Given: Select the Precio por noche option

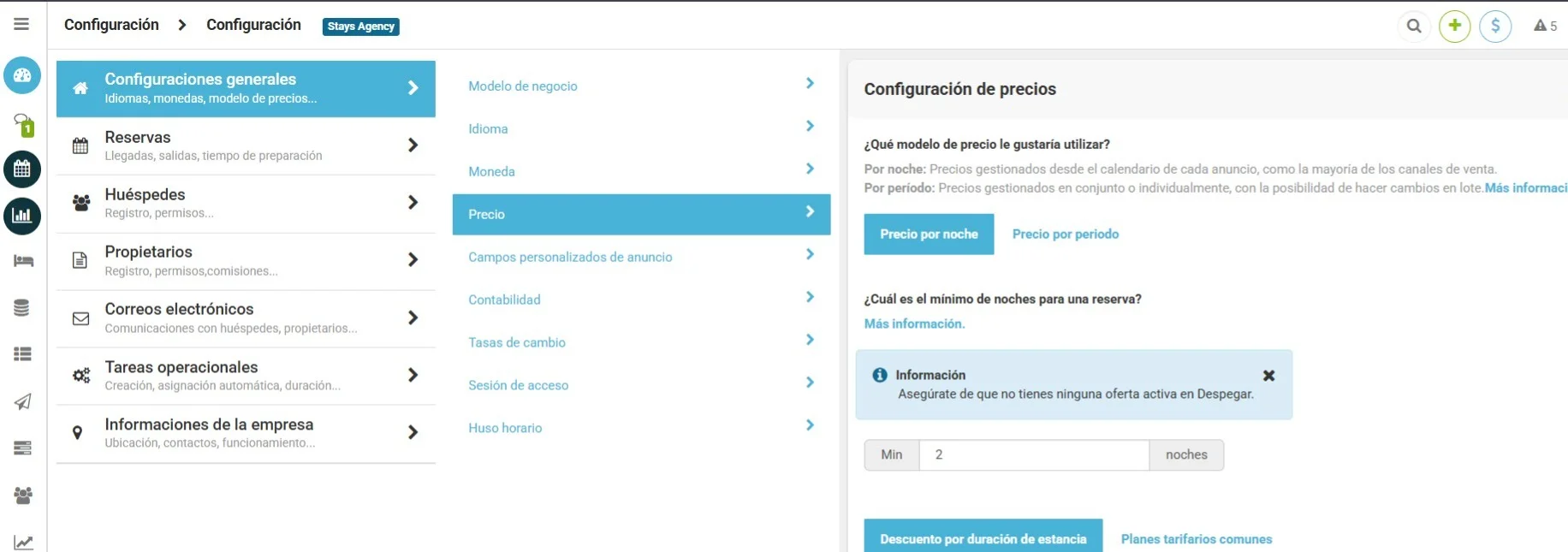Looking at the screenshot, I should (929, 234).
